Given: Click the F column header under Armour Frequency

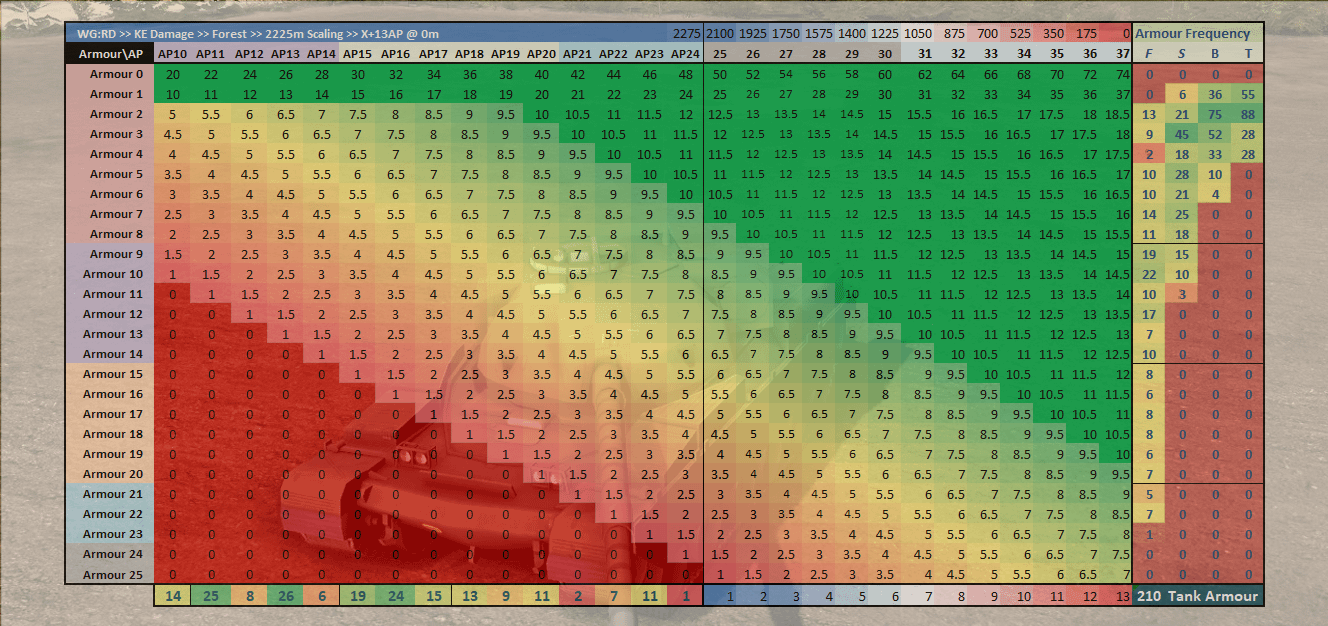Looking at the screenshot, I should click(1149, 53).
